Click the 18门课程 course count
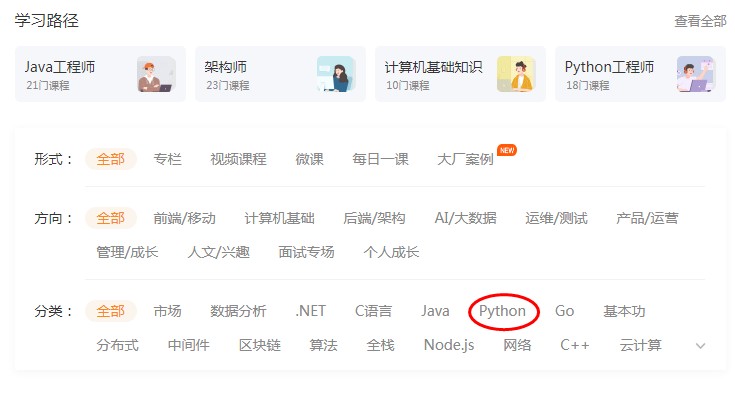Viewport: 735px width, 402px height. (588, 86)
